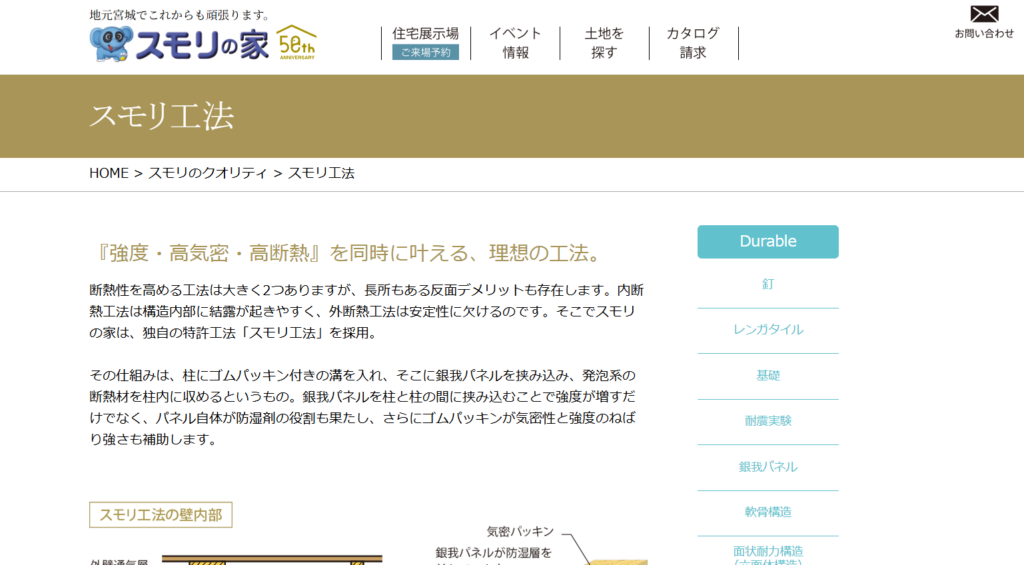
Task: Click the Durable sidebar header button
Action: (768, 241)
